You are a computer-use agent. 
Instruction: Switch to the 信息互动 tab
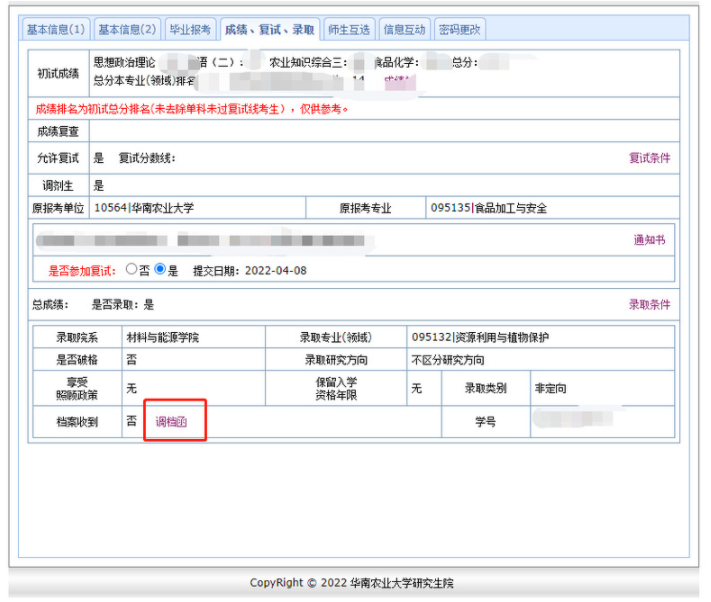point(404,30)
